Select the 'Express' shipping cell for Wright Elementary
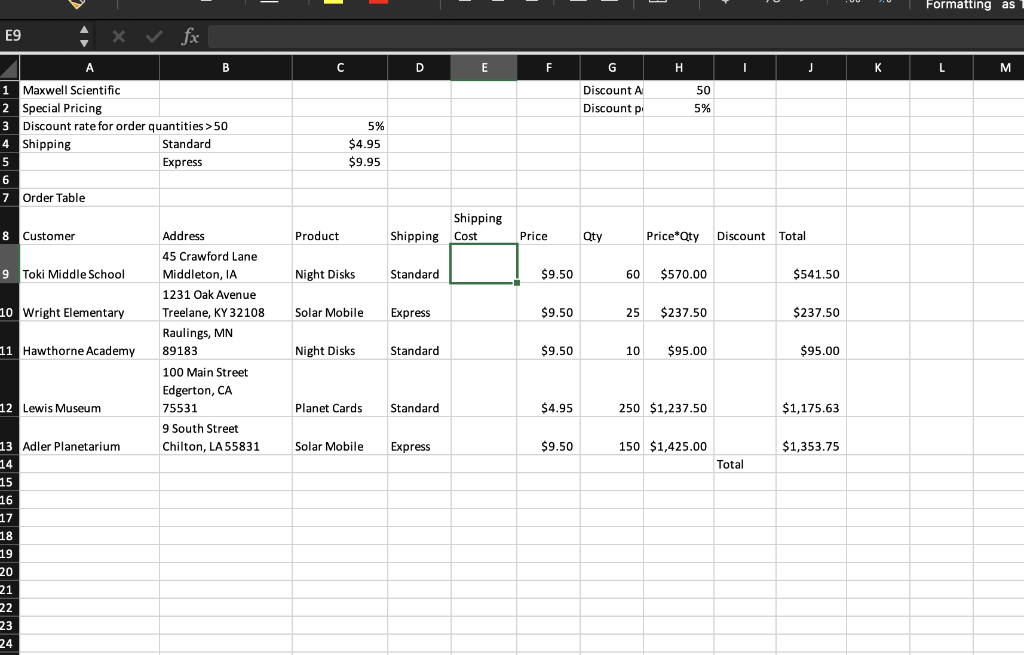This screenshot has width=1024, height=655. click(419, 302)
